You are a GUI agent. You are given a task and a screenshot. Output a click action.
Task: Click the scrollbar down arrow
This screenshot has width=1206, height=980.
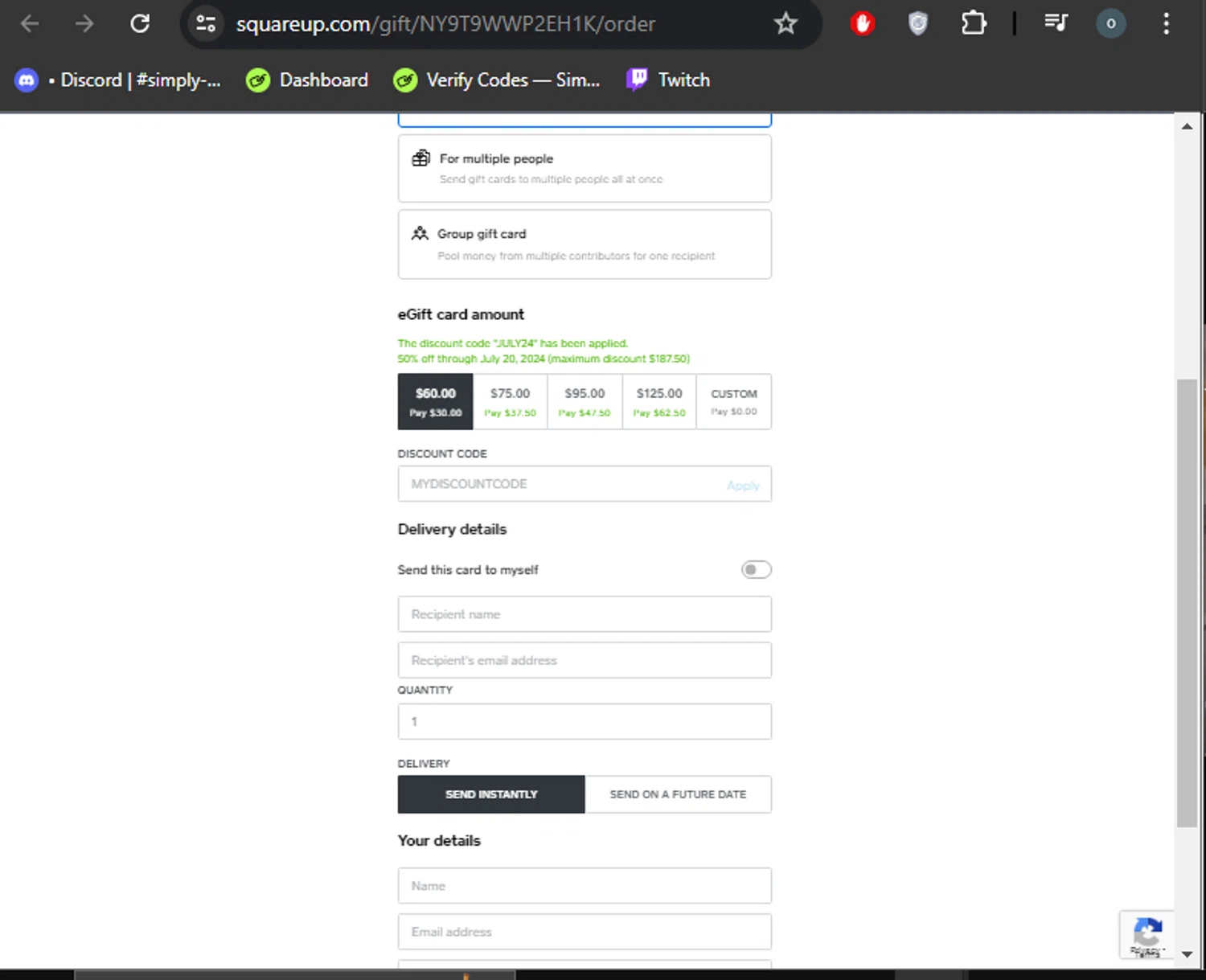[x=1187, y=954]
